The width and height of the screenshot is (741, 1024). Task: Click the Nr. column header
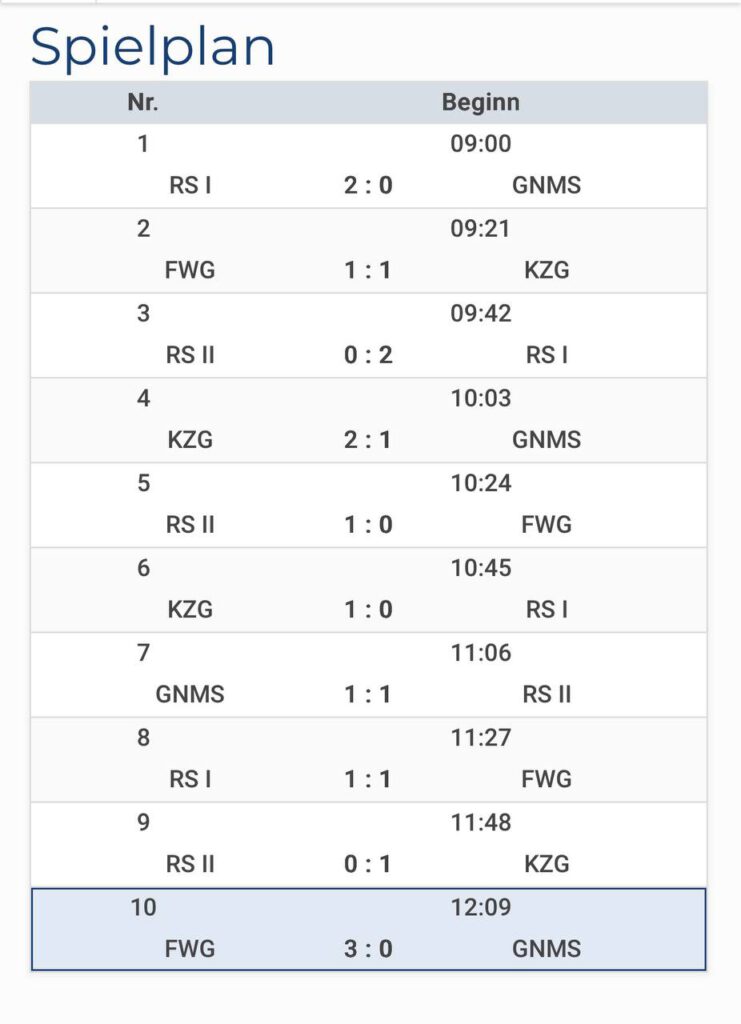[143, 102]
